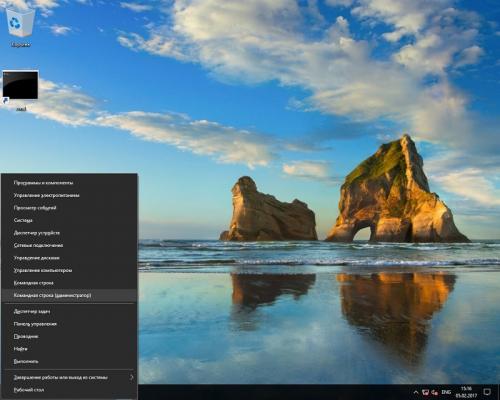Expand 'Завершение работы или выход из системы' submenu

(x=69, y=377)
